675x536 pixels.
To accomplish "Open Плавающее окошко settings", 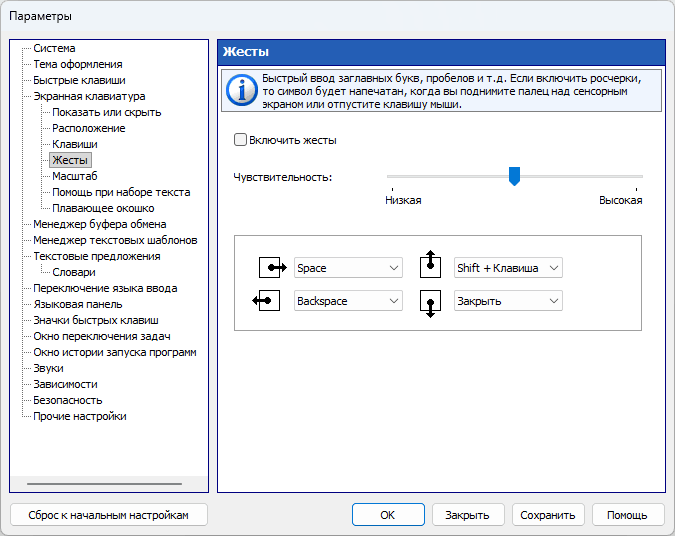I will [103, 208].
